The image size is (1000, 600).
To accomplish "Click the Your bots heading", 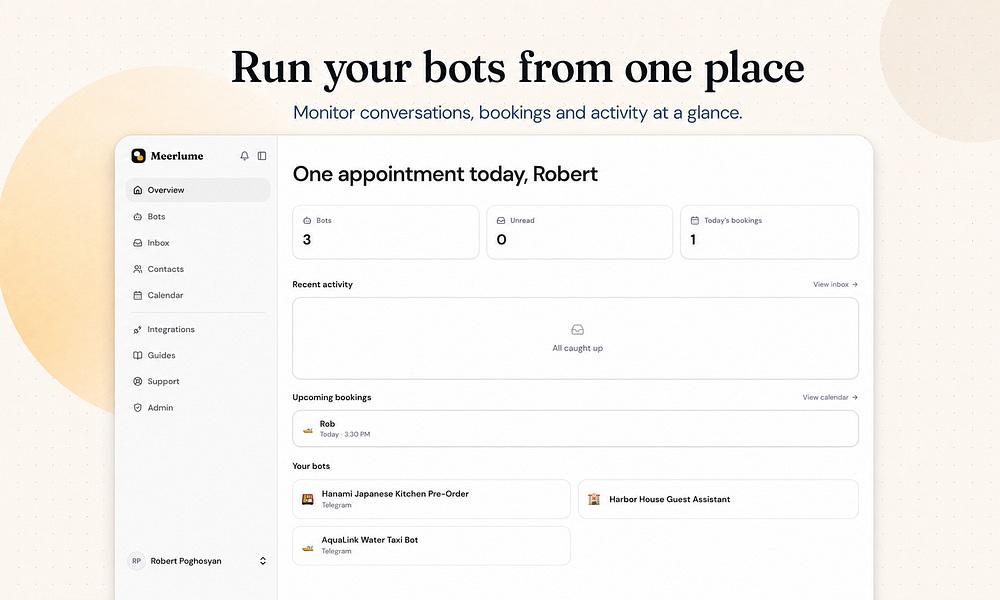I will [x=311, y=466].
